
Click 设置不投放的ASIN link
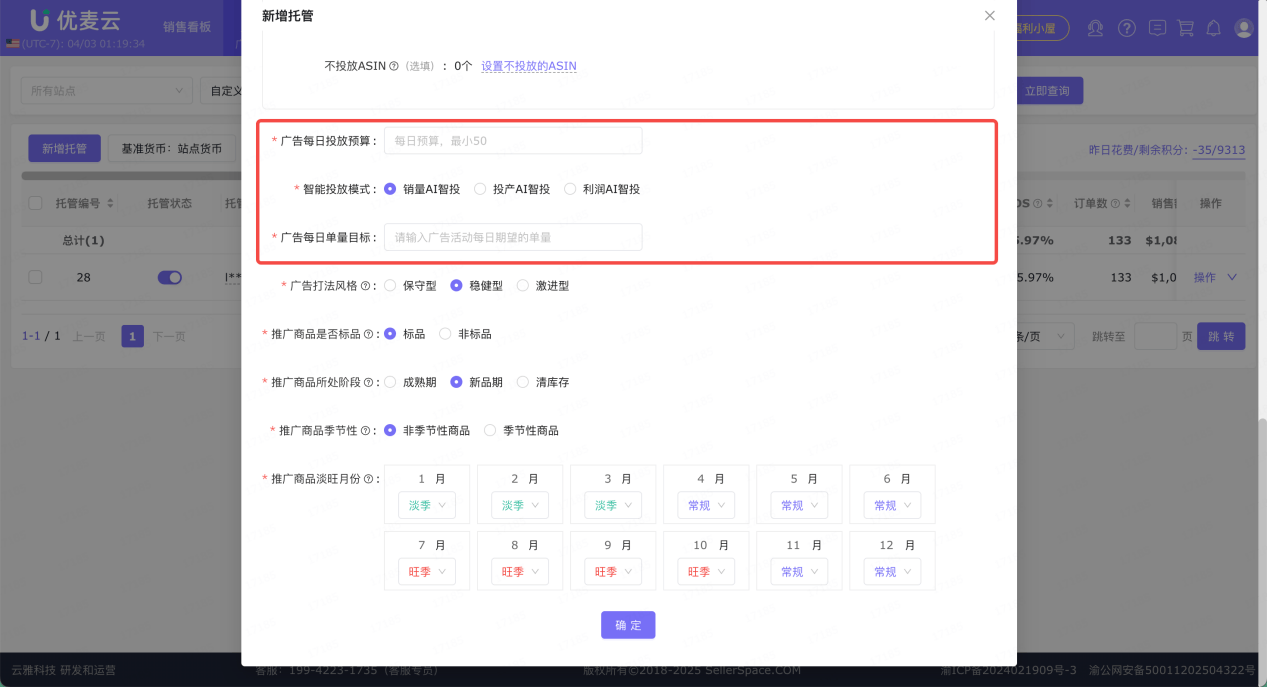[529, 66]
